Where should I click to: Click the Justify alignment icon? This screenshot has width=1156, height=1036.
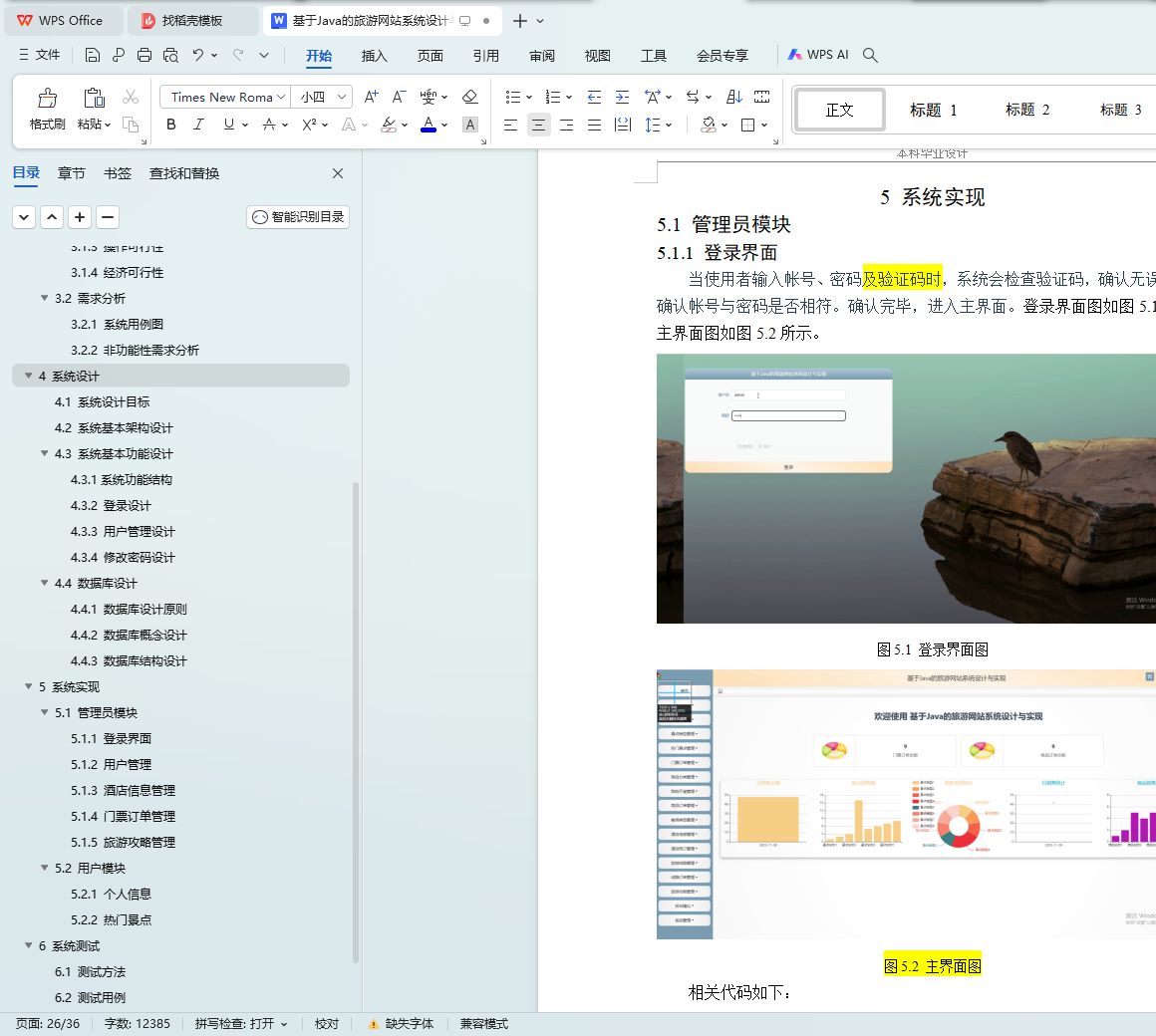594,125
